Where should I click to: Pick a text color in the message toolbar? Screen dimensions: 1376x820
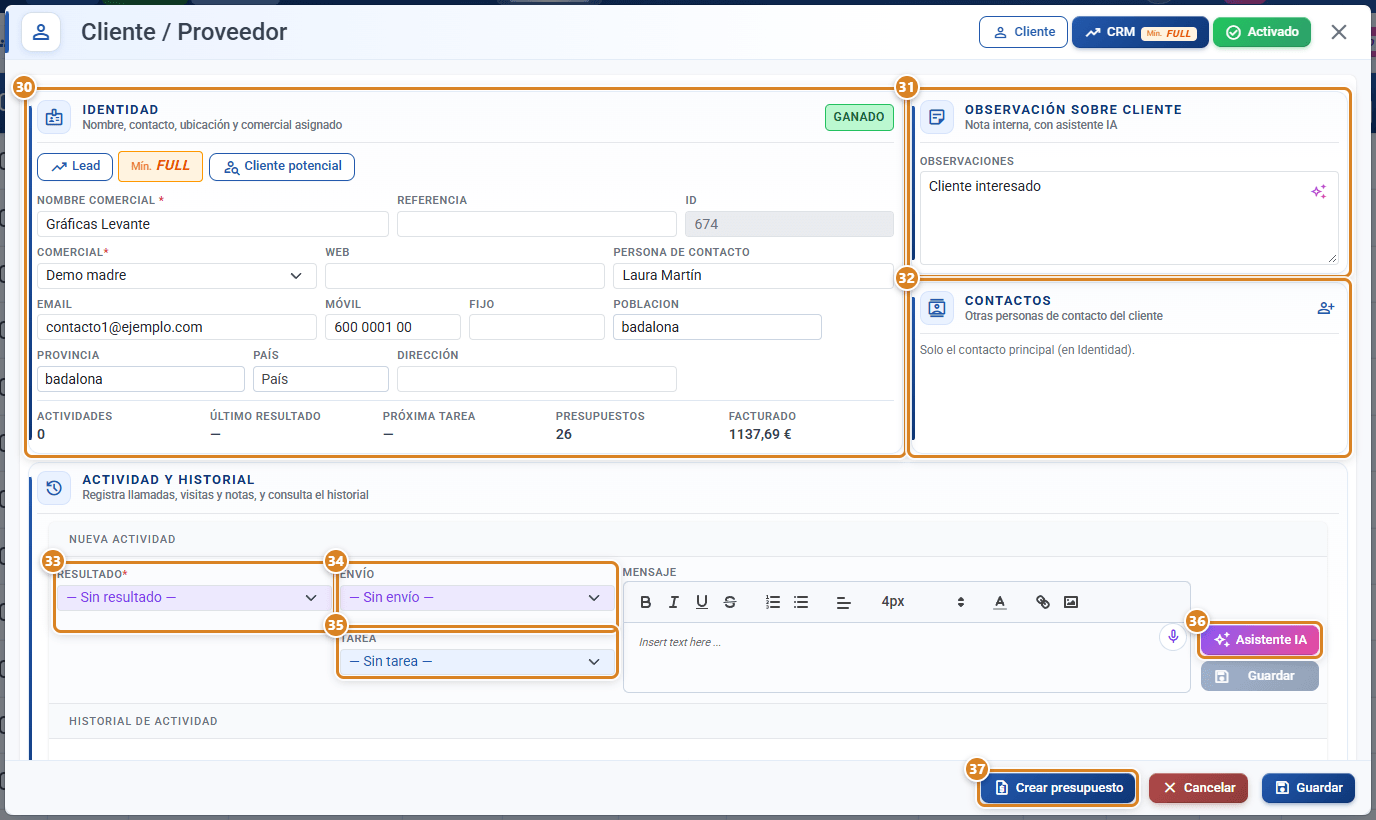tap(999, 602)
